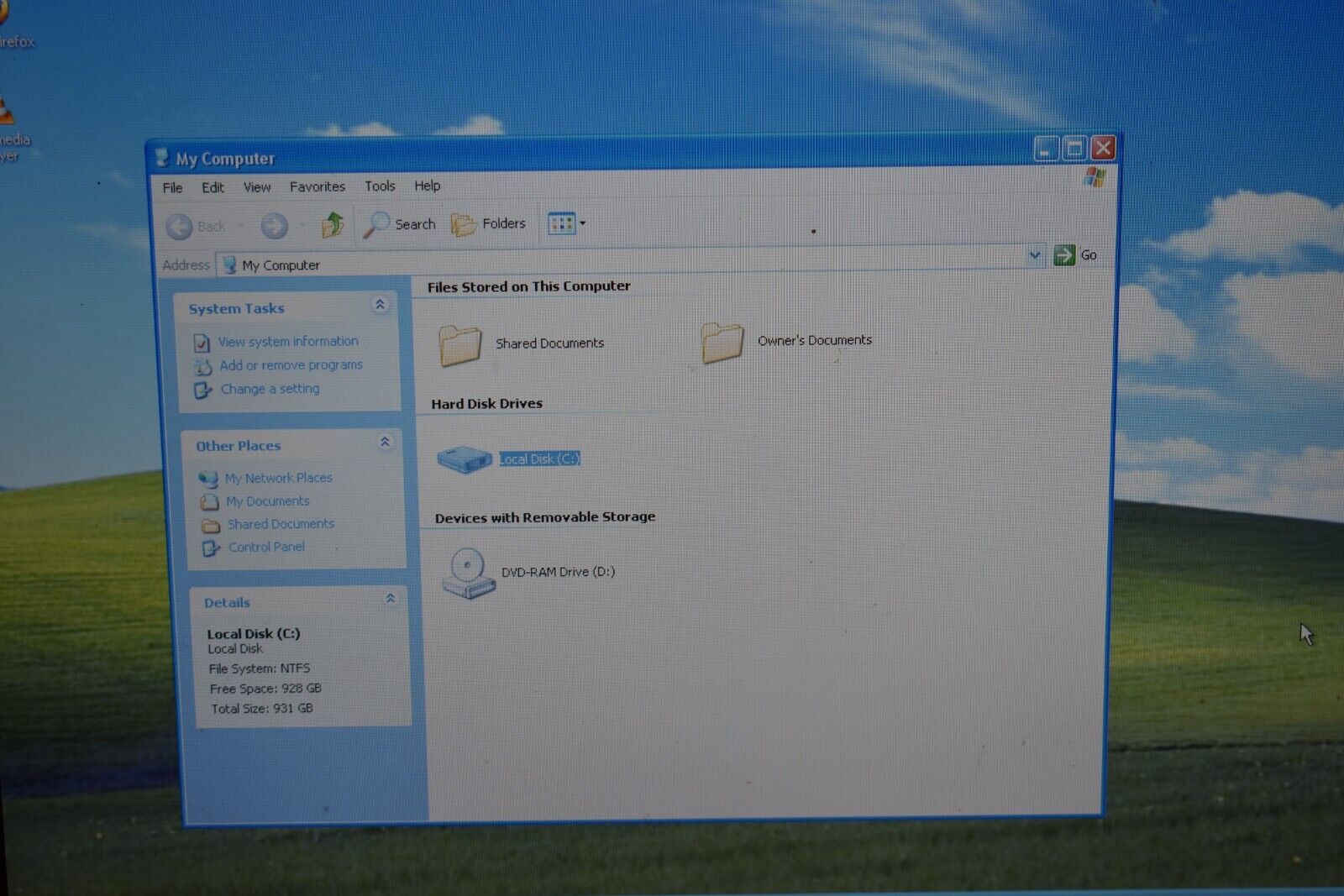The height and width of the screenshot is (896, 1344).
Task: Click the green Forward arrow button
Action: (274, 225)
